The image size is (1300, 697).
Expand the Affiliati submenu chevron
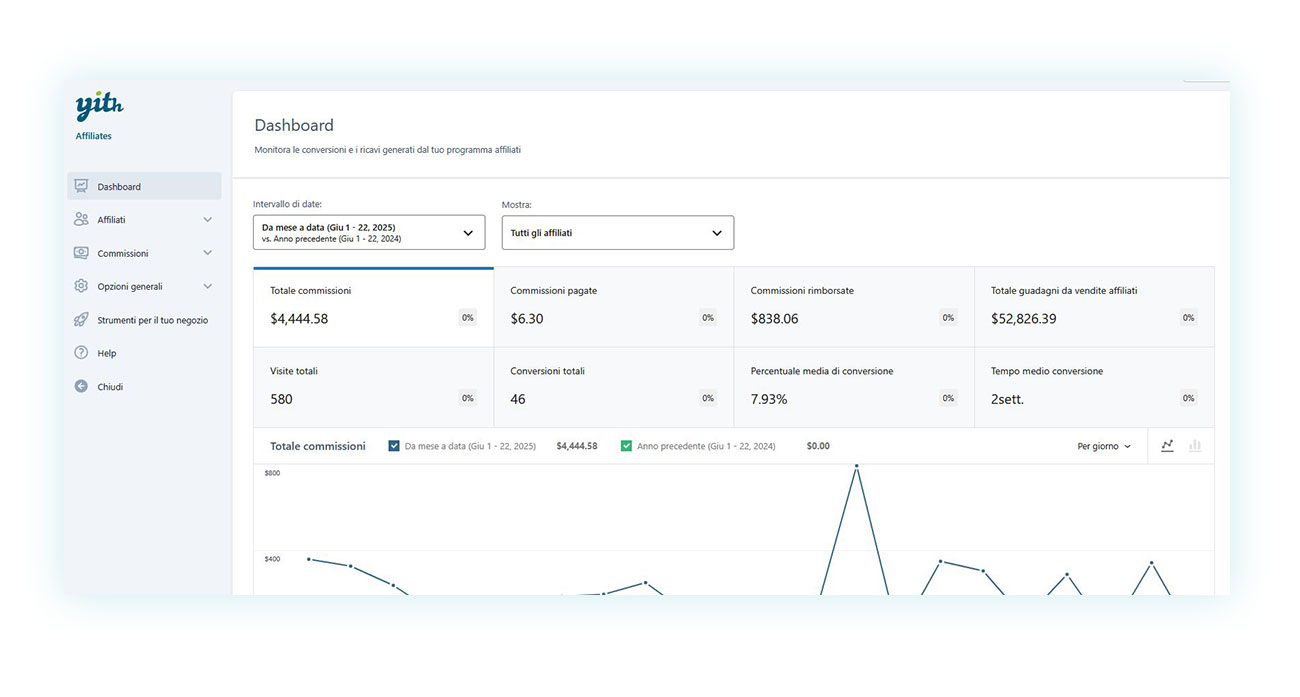[x=208, y=220]
